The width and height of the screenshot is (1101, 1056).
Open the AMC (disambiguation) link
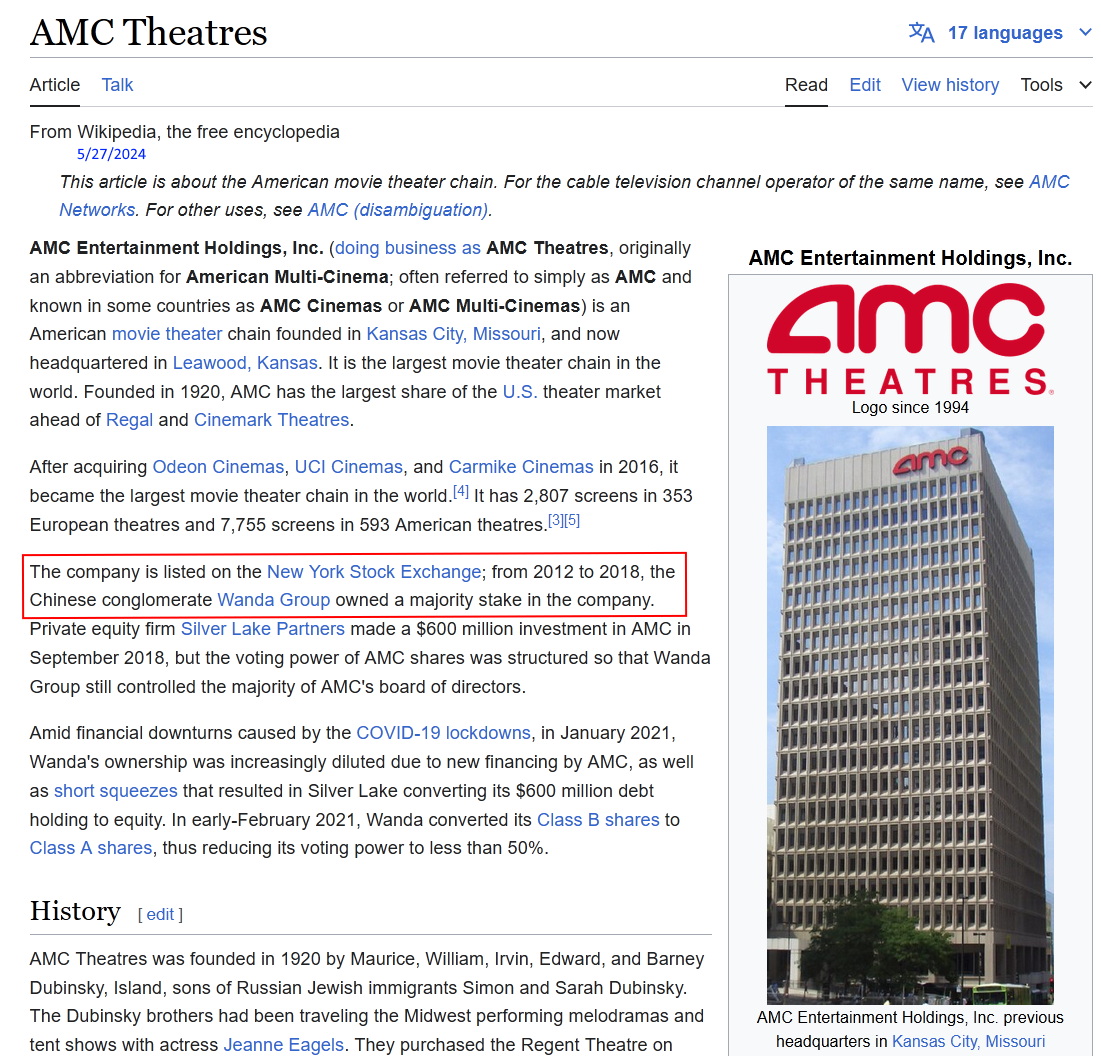tap(398, 210)
